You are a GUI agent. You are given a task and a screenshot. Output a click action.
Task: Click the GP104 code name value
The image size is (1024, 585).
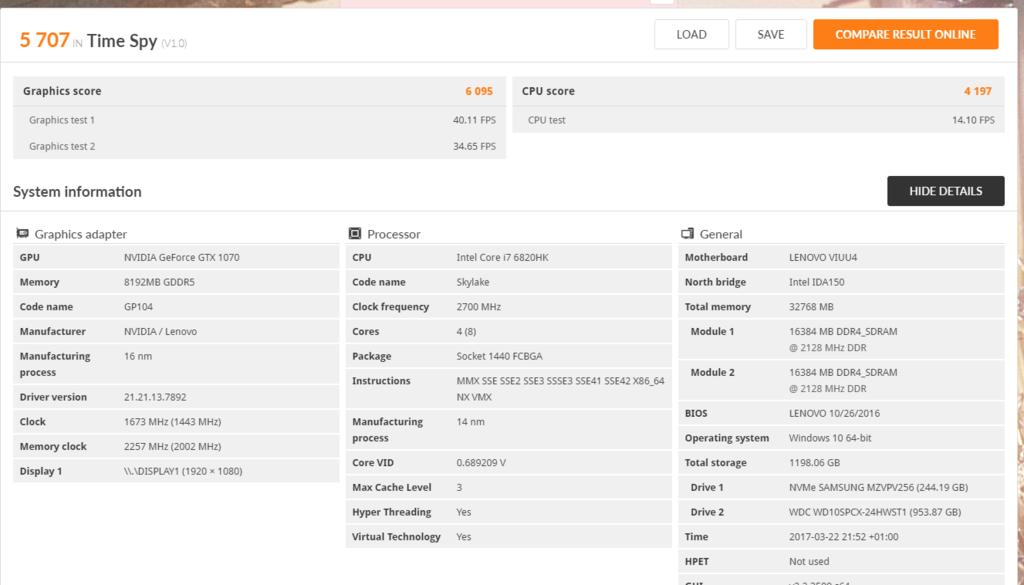[x=138, y=307]
